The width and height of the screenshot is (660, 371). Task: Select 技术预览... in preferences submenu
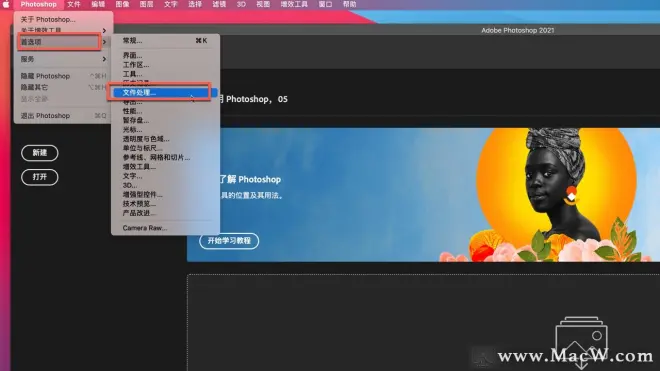(165, 203)
